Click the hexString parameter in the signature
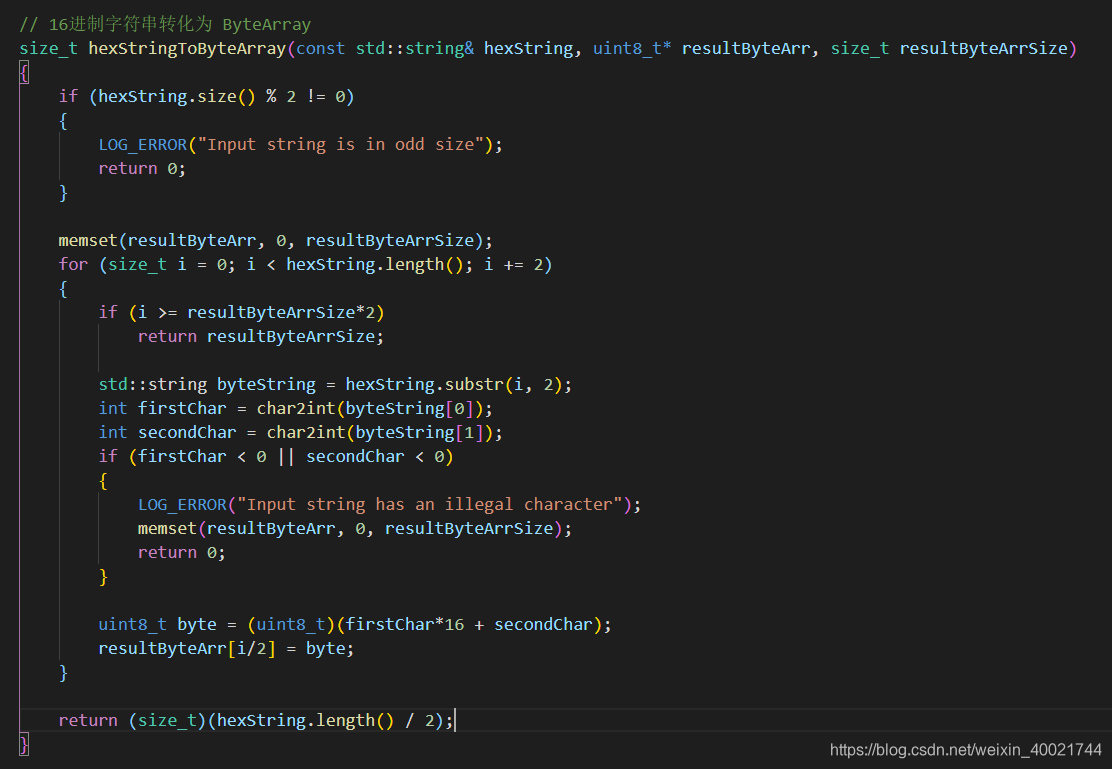Image resolution: width=1112 pixels, height=769 pixels. tap(528, 48)
